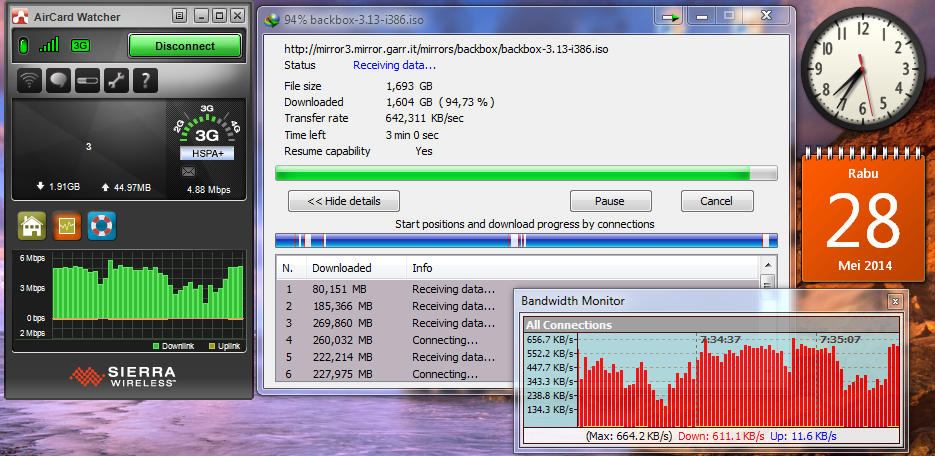The image size is (935, 456).
Task: Click the AirCard Watcher menu icon in title bar
Action: click(x=180, y=16)
